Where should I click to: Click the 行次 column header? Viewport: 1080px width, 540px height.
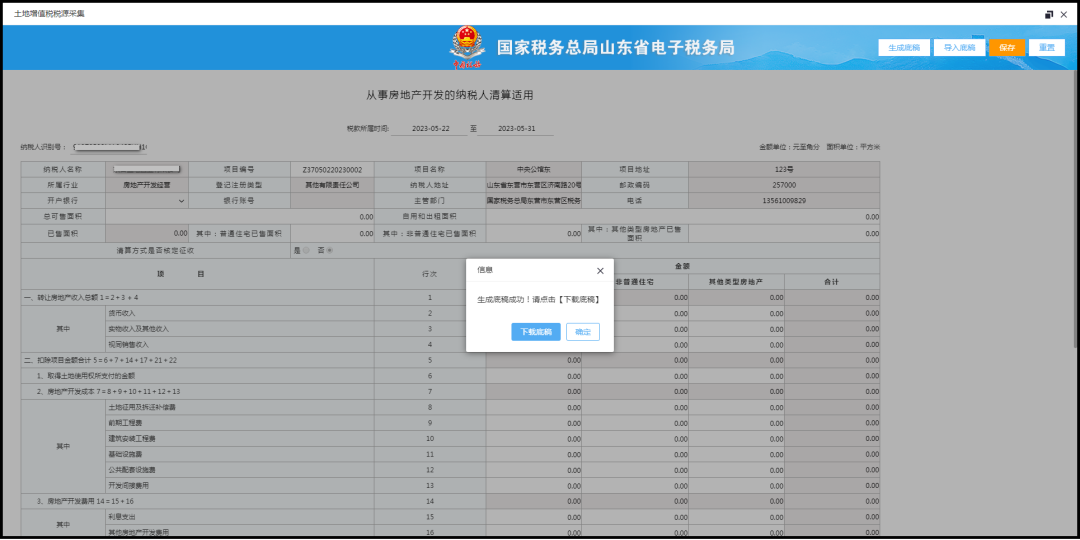tap(430, 274)
